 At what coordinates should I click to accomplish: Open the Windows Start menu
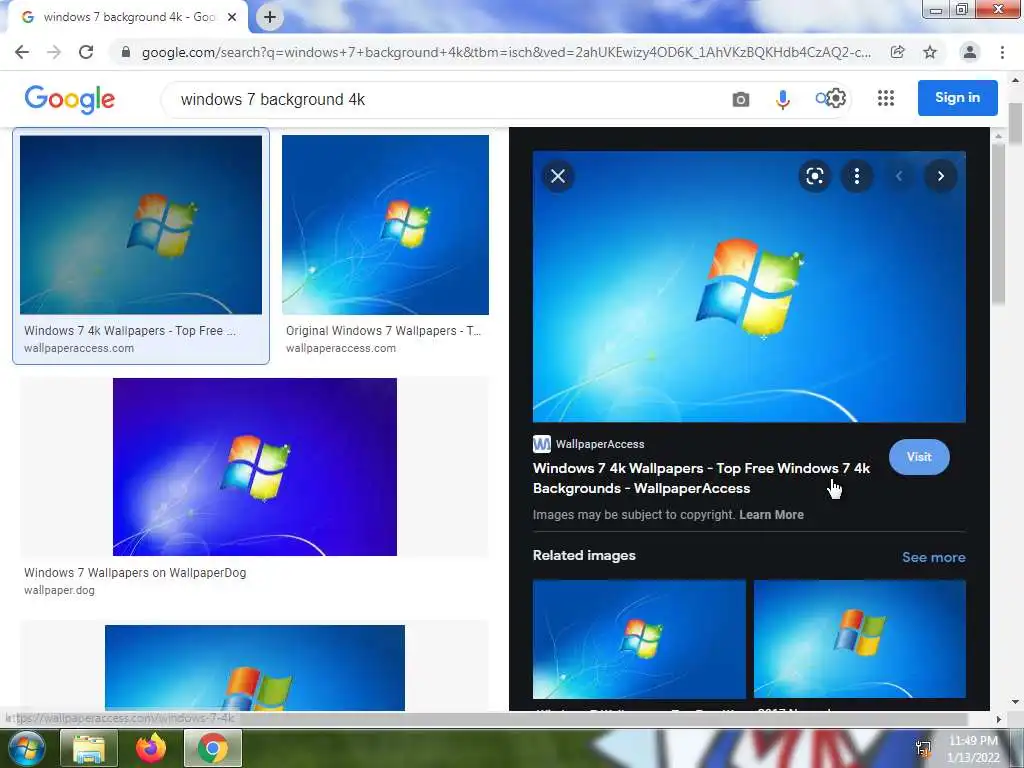[x=25, y=748]
